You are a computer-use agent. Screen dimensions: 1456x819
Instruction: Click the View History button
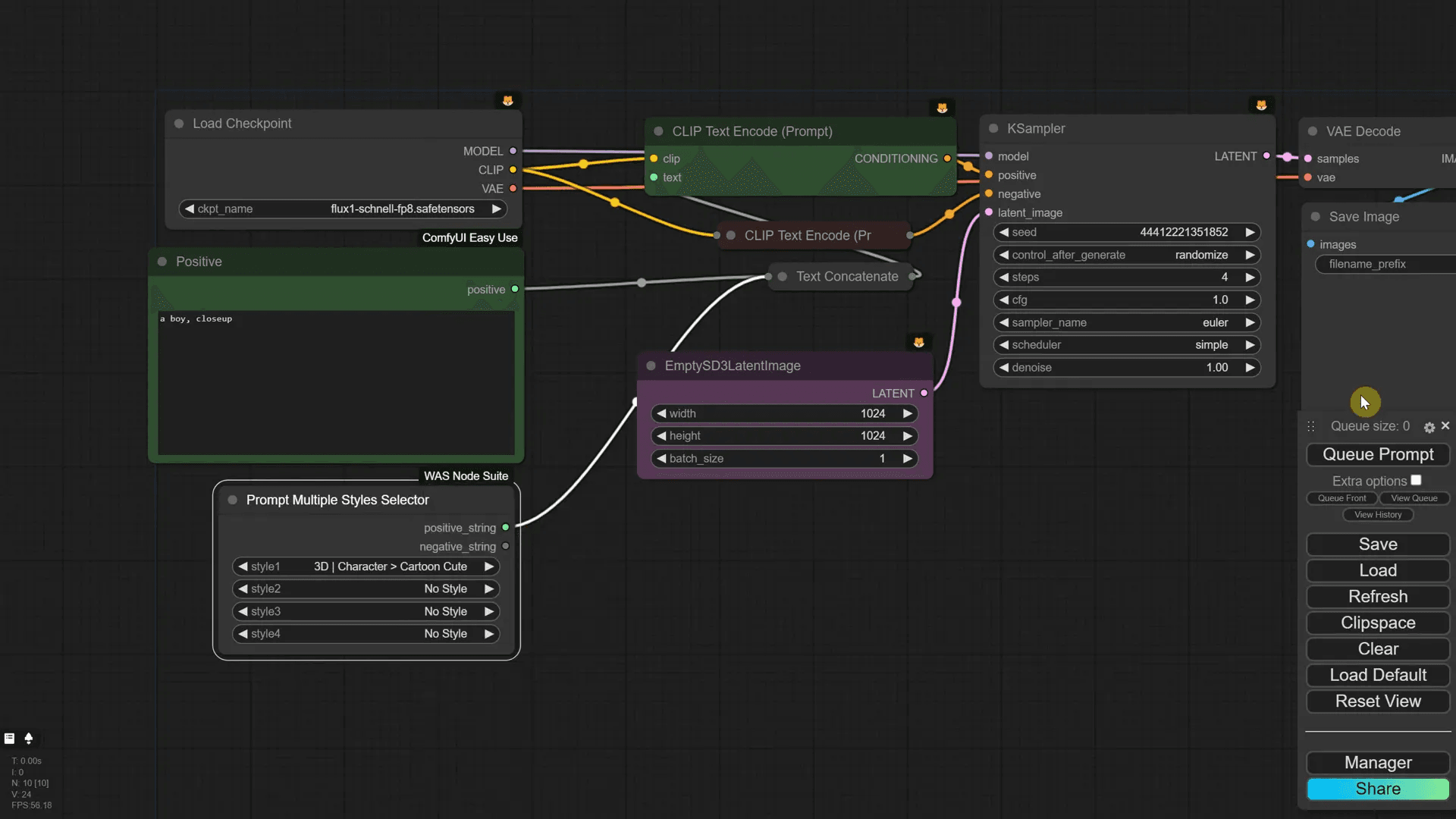1378,515
